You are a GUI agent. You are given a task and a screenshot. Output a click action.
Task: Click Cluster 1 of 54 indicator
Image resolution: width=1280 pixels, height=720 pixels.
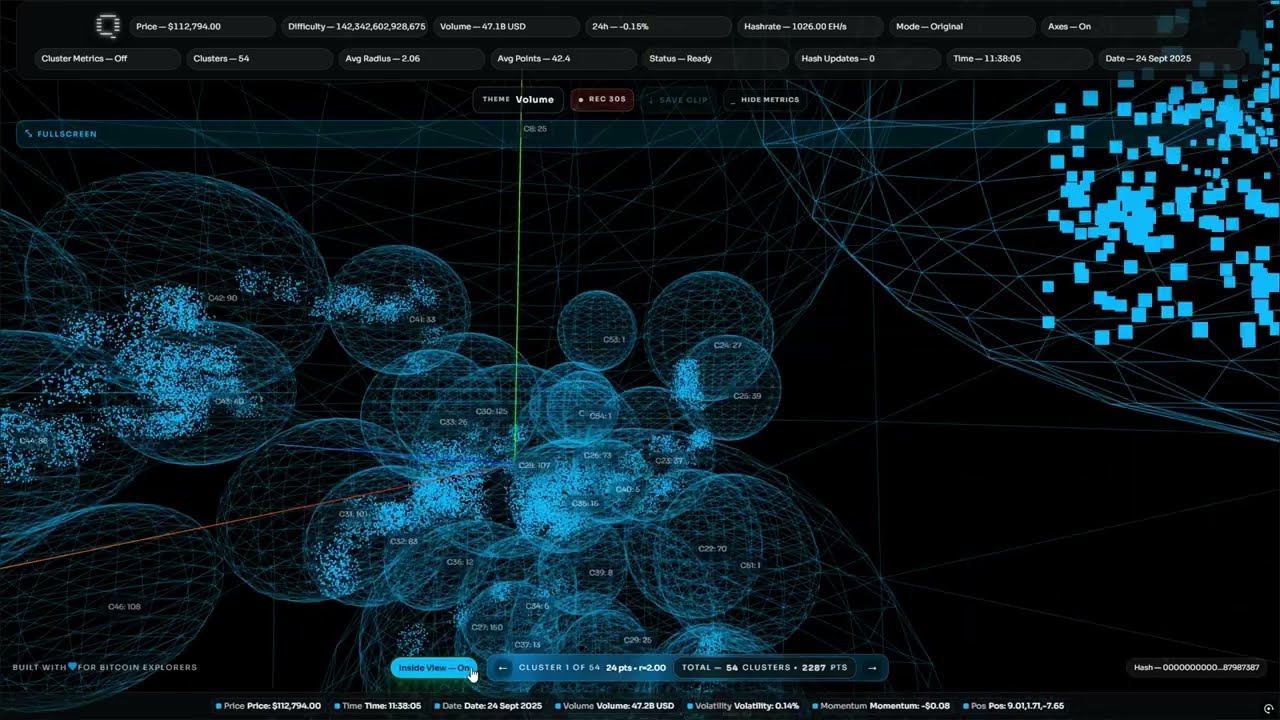click(592, 668)
